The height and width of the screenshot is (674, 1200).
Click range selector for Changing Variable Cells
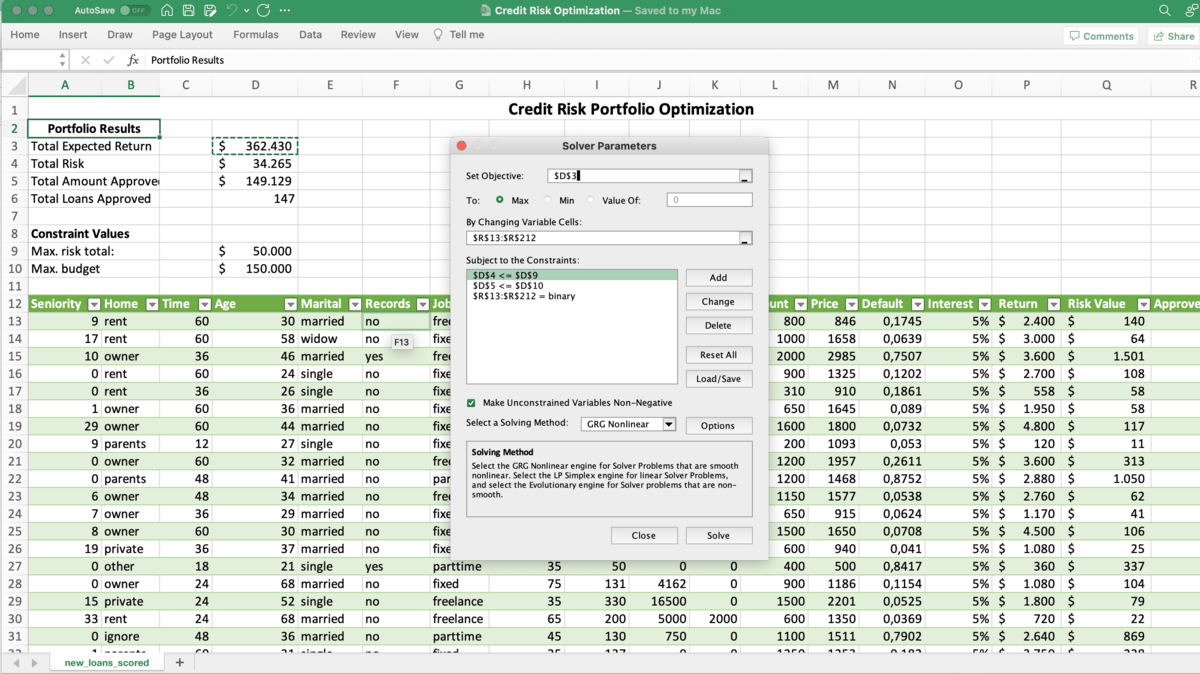click(x=745, y=239)
